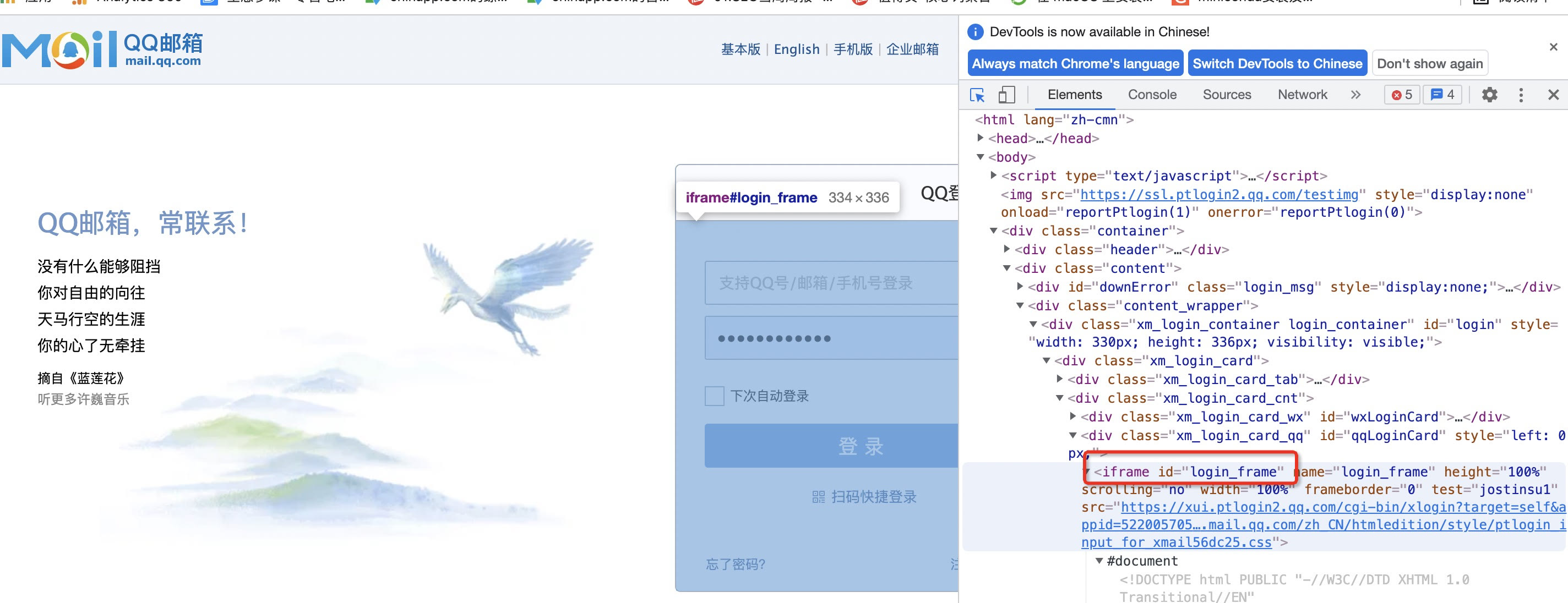The image size is (1568, 603).
Task: Expand the script text/javascript node
Action: click(x=993, y=176)
